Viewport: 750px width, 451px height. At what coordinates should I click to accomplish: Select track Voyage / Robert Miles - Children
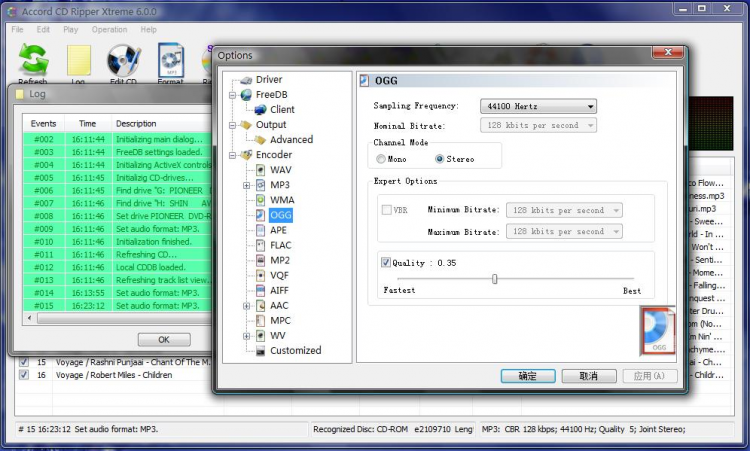[x=114, y=375]
